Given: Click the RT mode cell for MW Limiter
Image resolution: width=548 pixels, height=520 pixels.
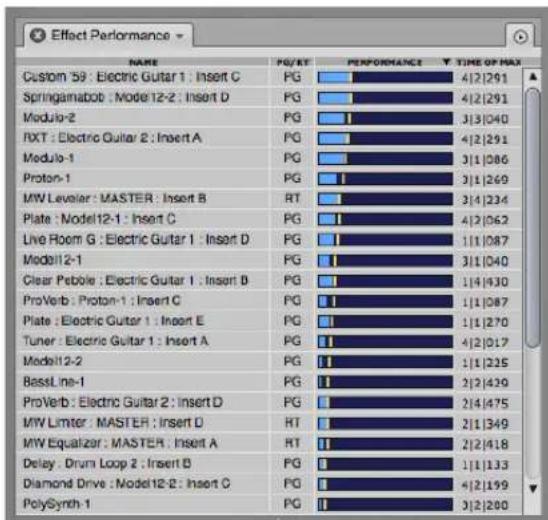Looking at the screenshot, I should 293,423.
